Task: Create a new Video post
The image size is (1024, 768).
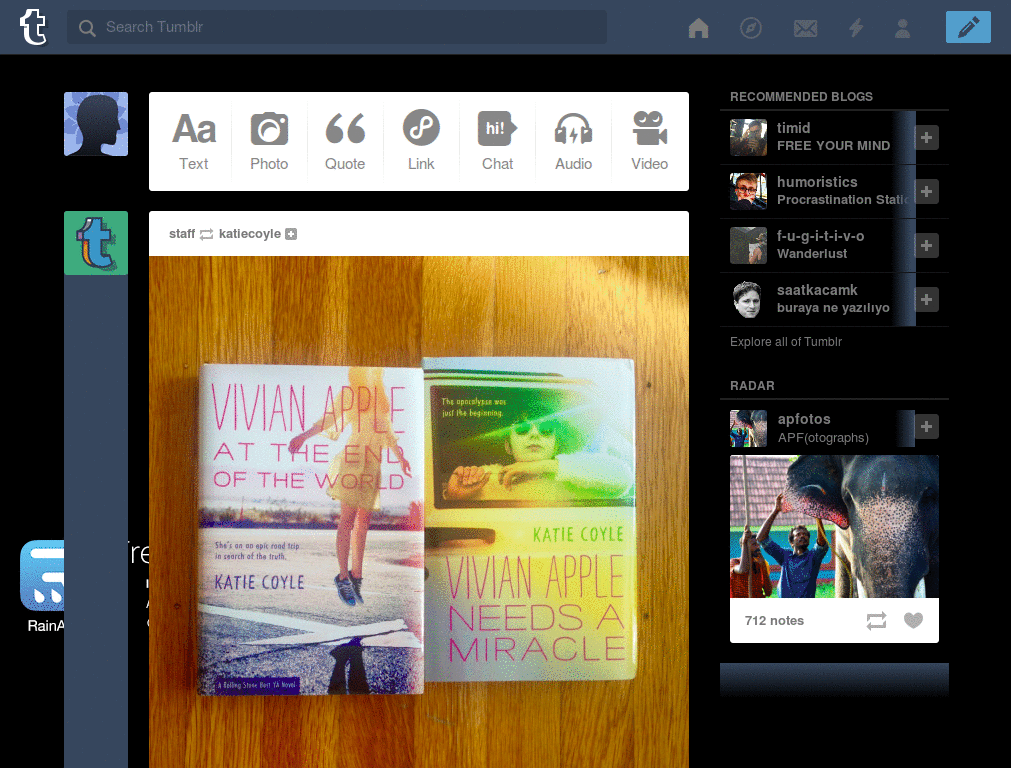Action: (649, 141)
